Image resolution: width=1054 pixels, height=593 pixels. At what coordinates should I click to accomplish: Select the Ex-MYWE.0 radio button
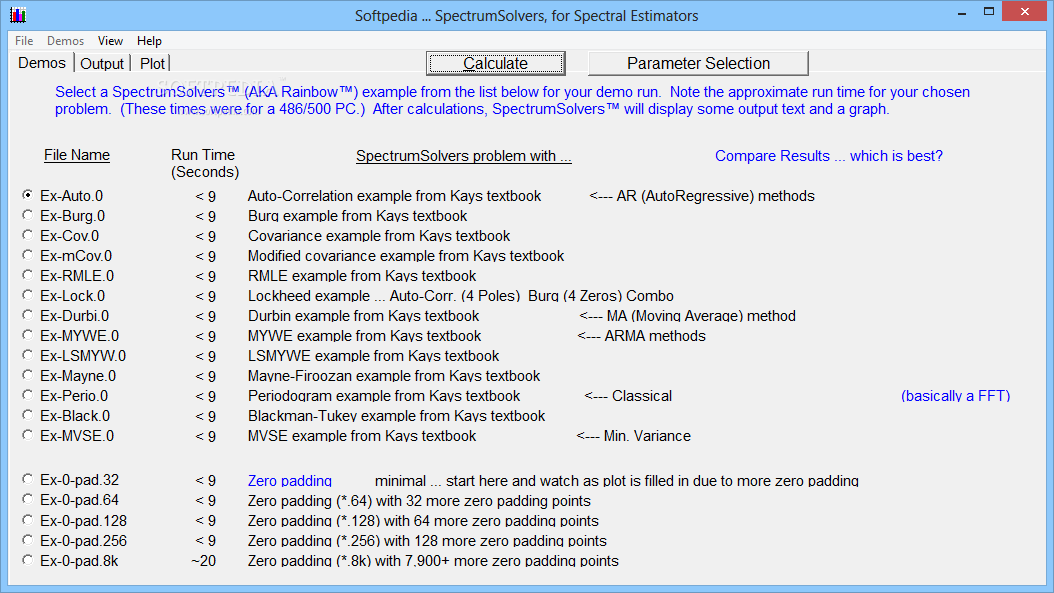pos(28,335)
